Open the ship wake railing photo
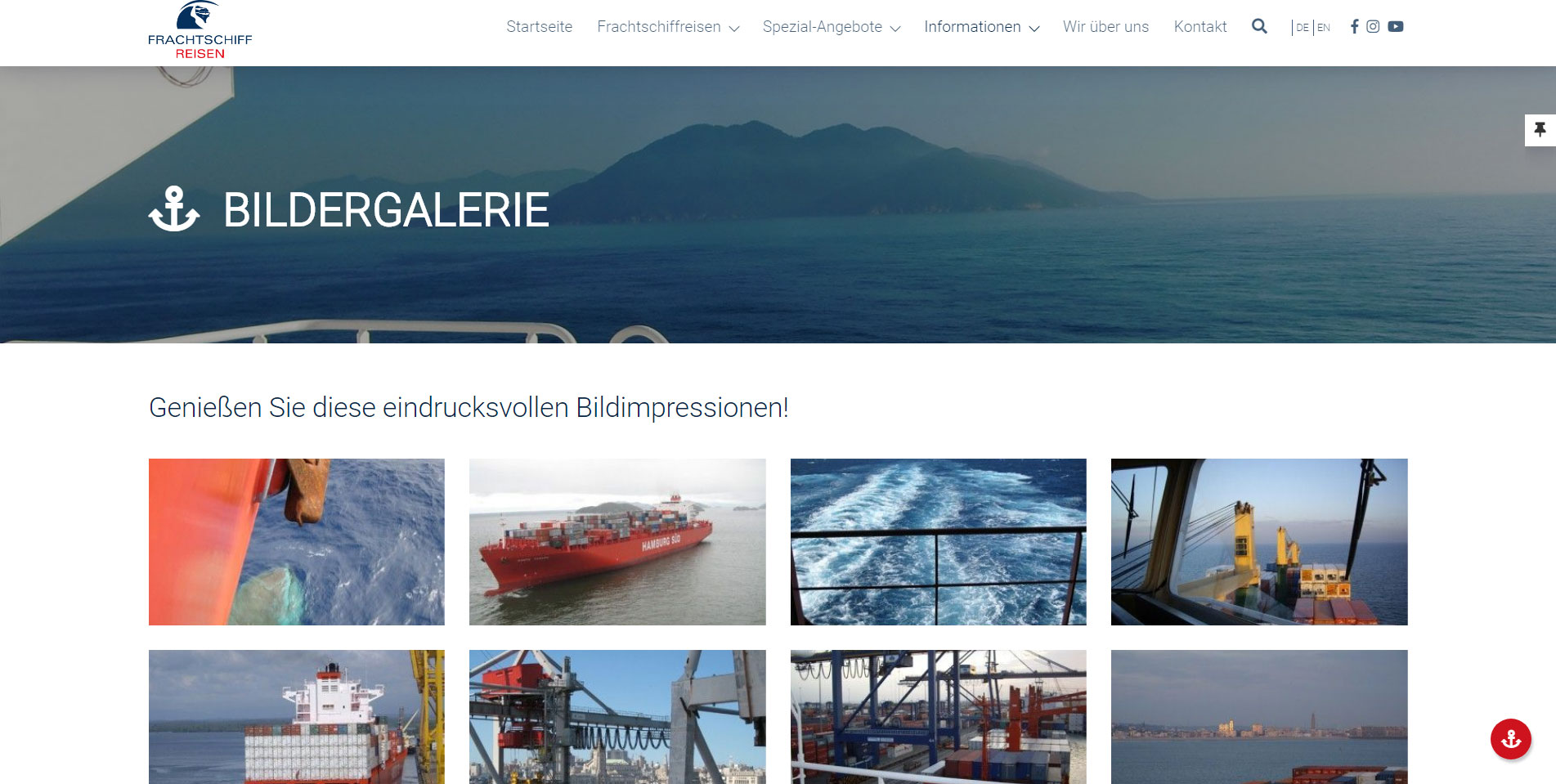The image size is (1556, 784). pyautogui.click(x=939, y=542)
